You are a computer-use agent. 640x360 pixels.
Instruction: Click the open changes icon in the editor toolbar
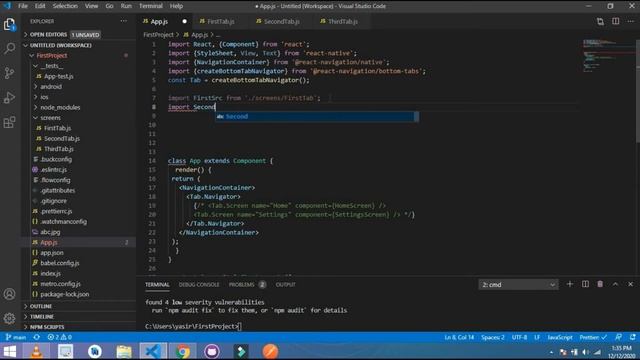click(x=600, y=21)
